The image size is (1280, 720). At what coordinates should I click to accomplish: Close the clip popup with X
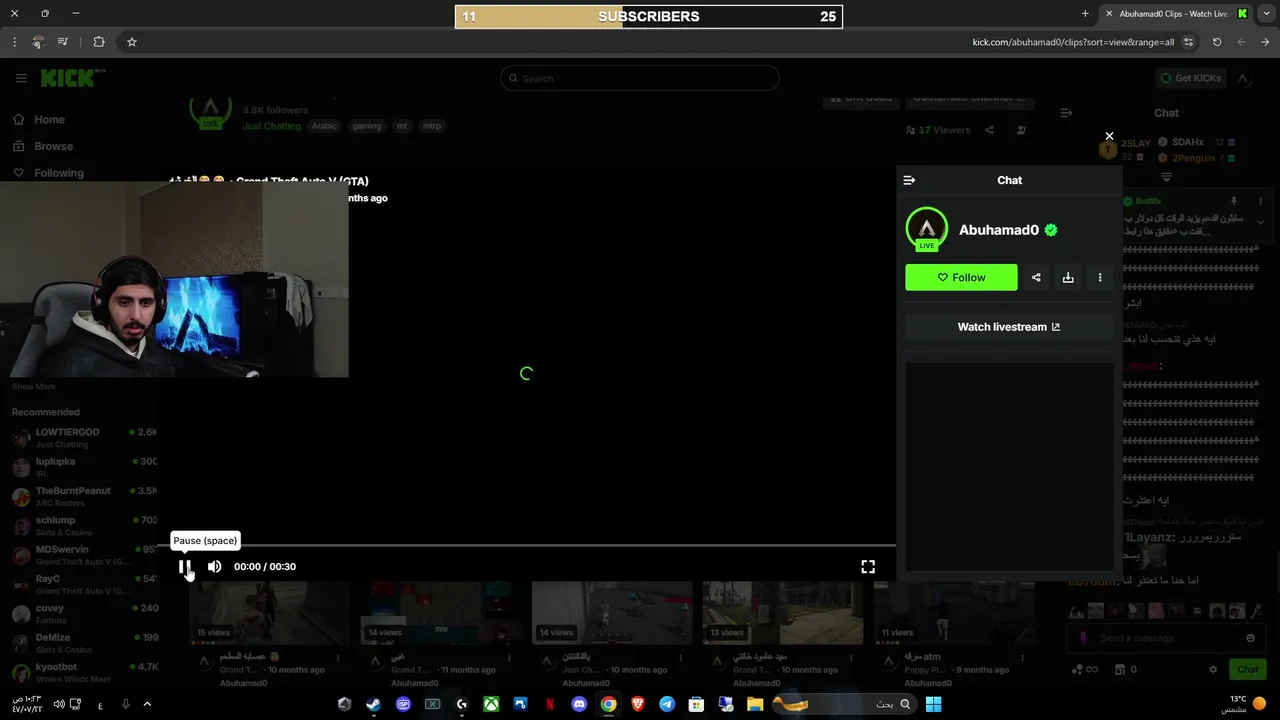pos(1109,136)
